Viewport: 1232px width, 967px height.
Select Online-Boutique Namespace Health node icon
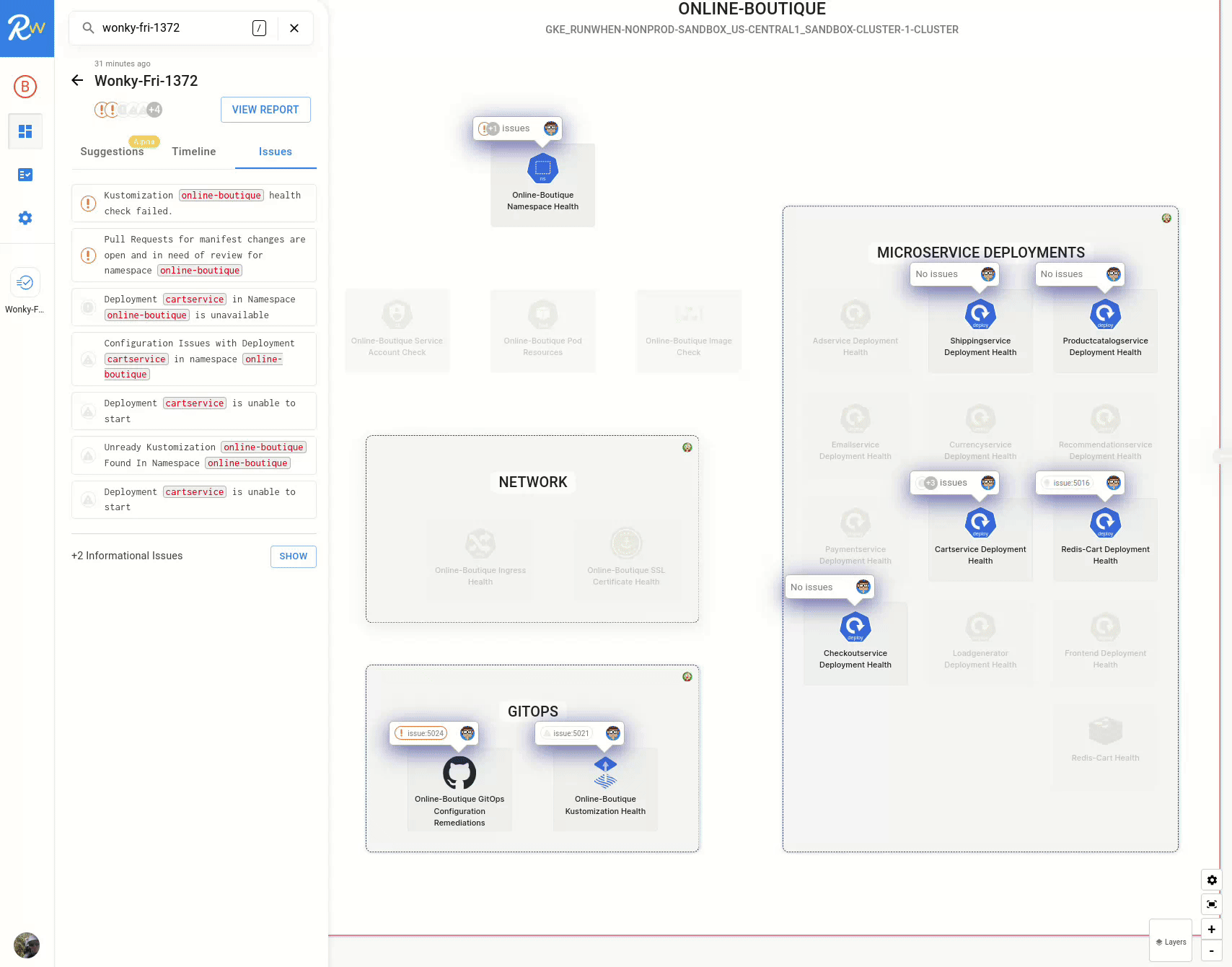click(x=542, y=169)
